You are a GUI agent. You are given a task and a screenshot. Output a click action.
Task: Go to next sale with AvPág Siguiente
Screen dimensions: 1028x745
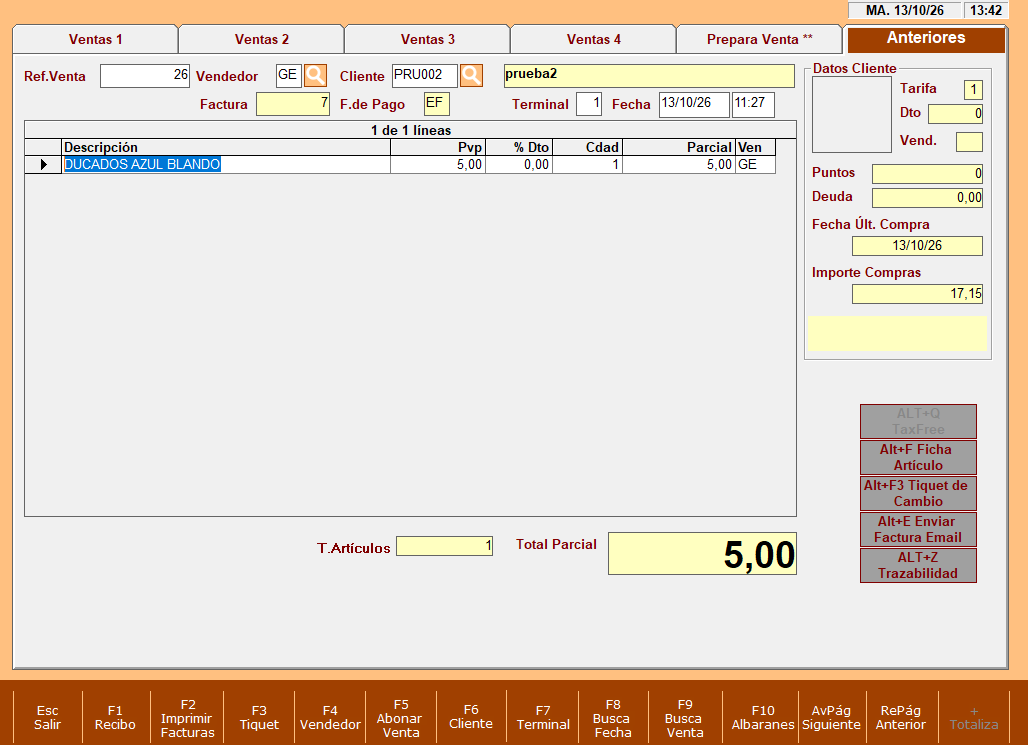click(x=831, y=717)
